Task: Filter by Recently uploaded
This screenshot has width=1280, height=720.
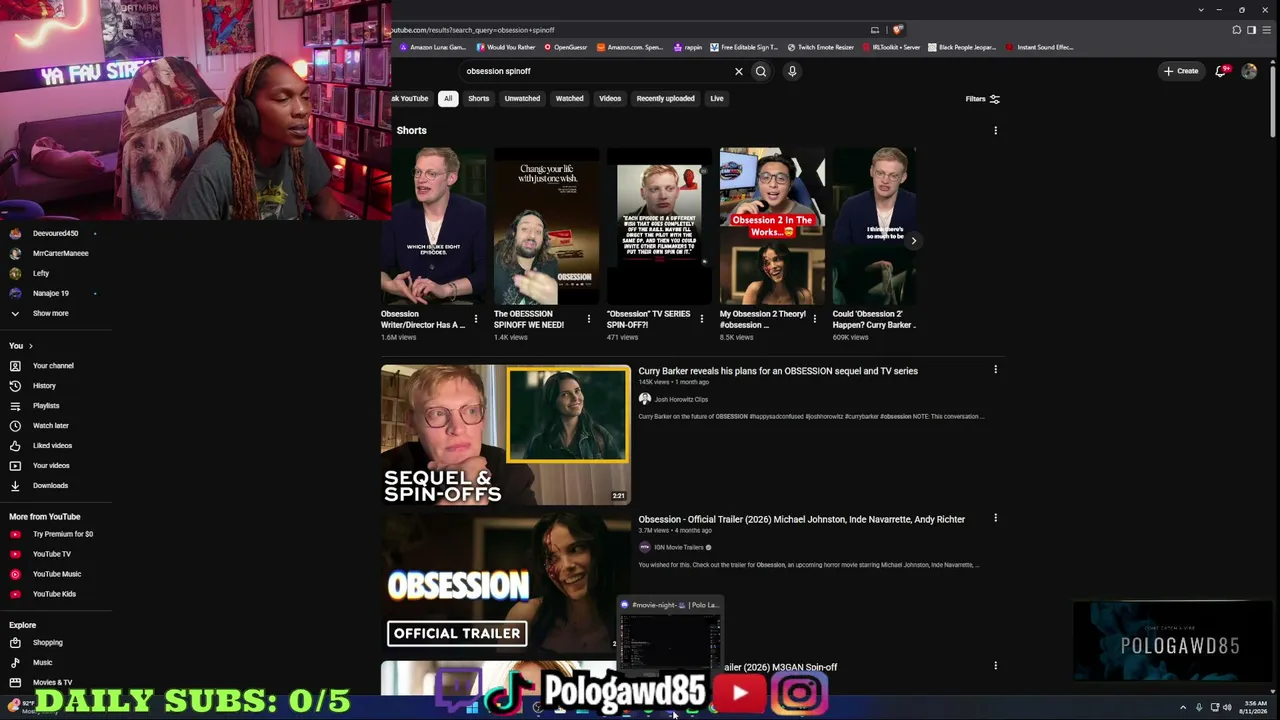Action: tap(665, 99)
